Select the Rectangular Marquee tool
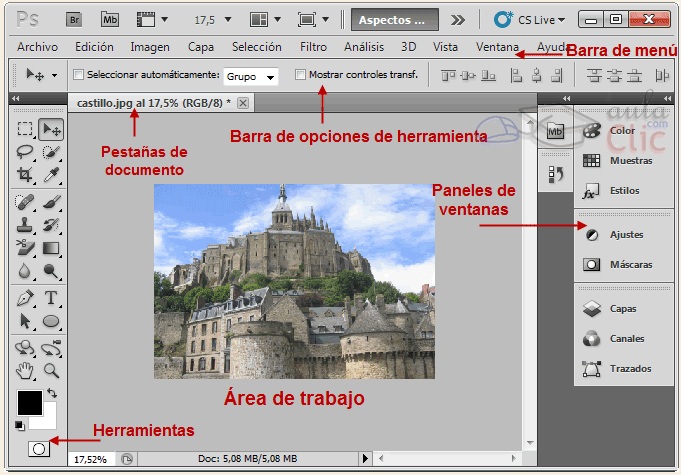Image resolution: width=681 pixels, height=475 pixels. point(25,129)
